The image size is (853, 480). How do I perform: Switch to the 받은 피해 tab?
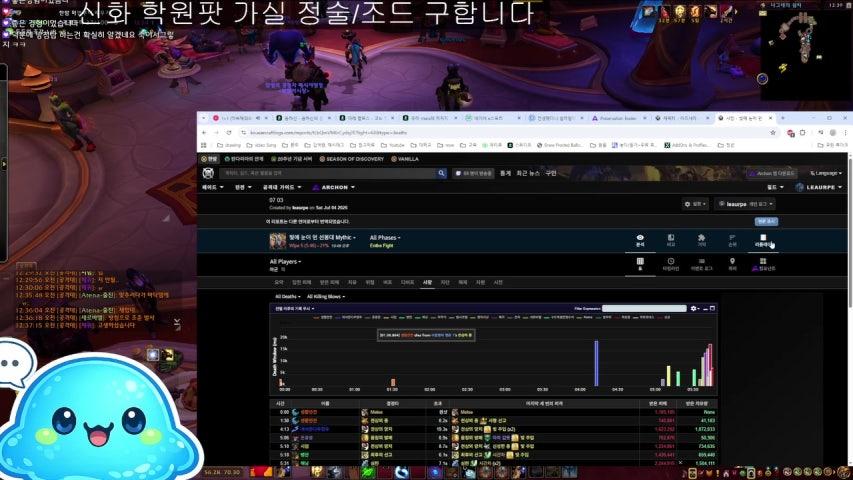[x=330, y=282]
